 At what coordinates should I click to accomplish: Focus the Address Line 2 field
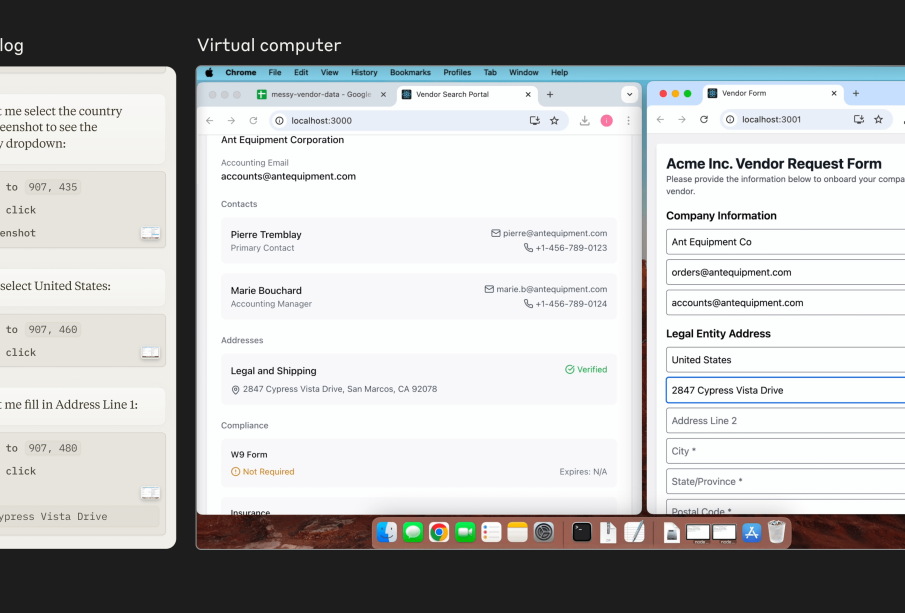(x=785, y=421)
